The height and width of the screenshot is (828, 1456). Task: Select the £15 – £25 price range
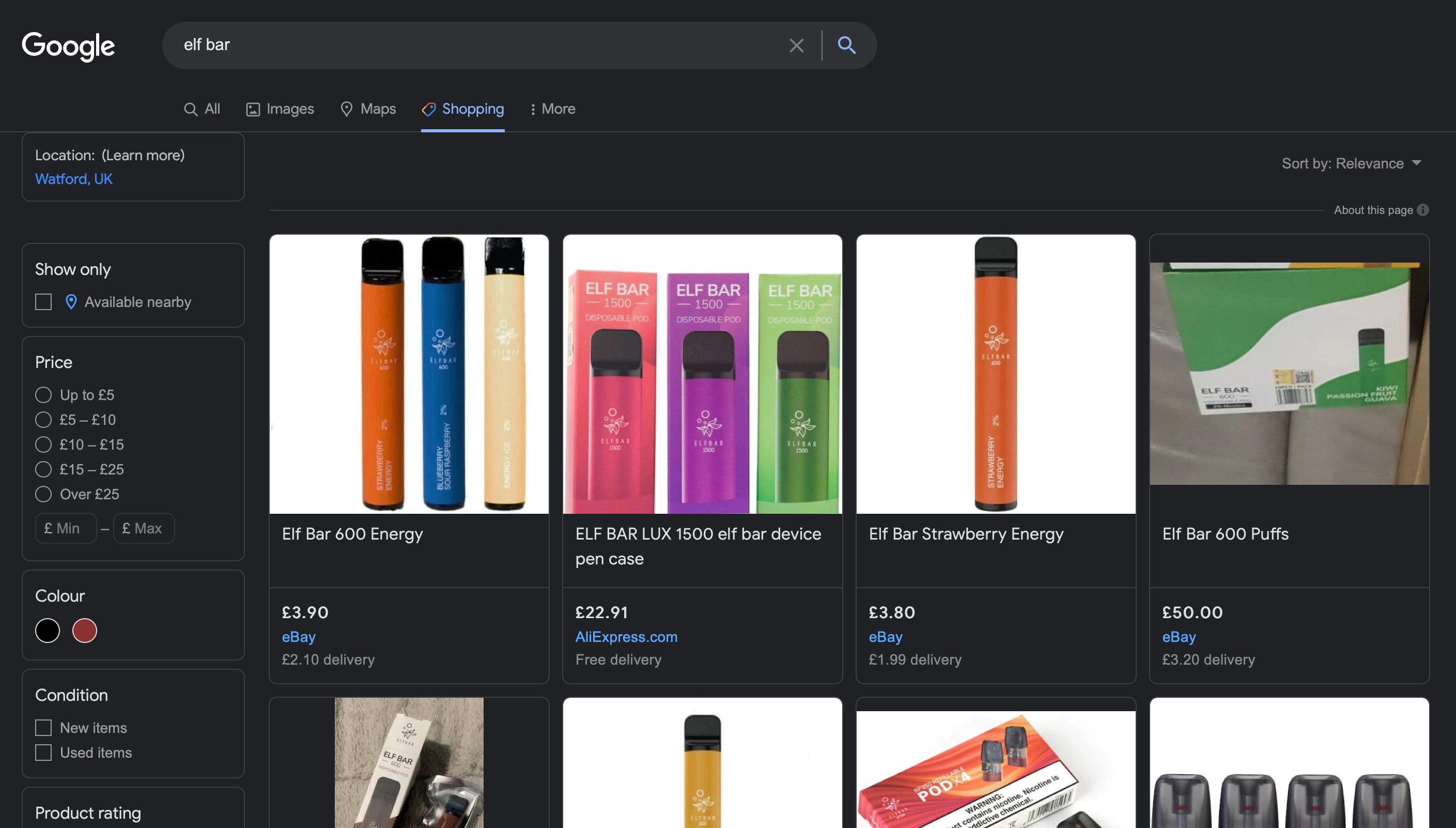point(43,469)
